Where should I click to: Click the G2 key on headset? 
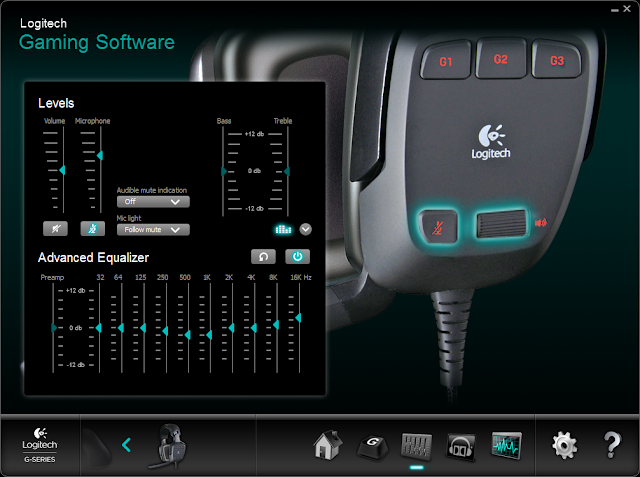pos(501,59)
